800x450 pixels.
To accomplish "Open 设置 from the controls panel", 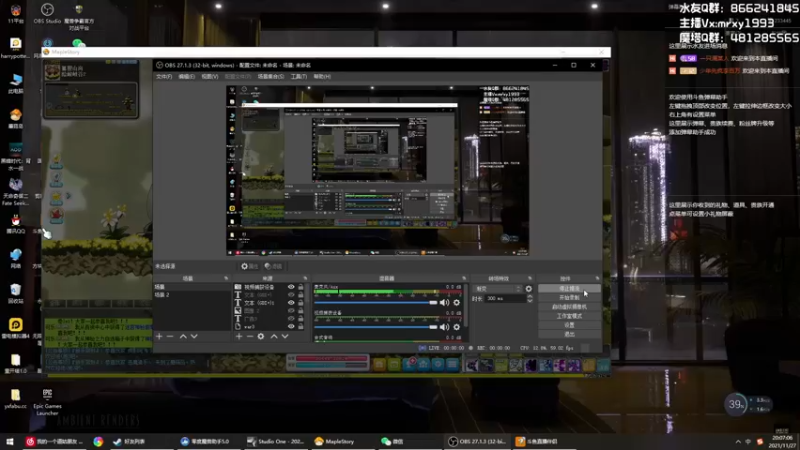I will tap(569, 325).
